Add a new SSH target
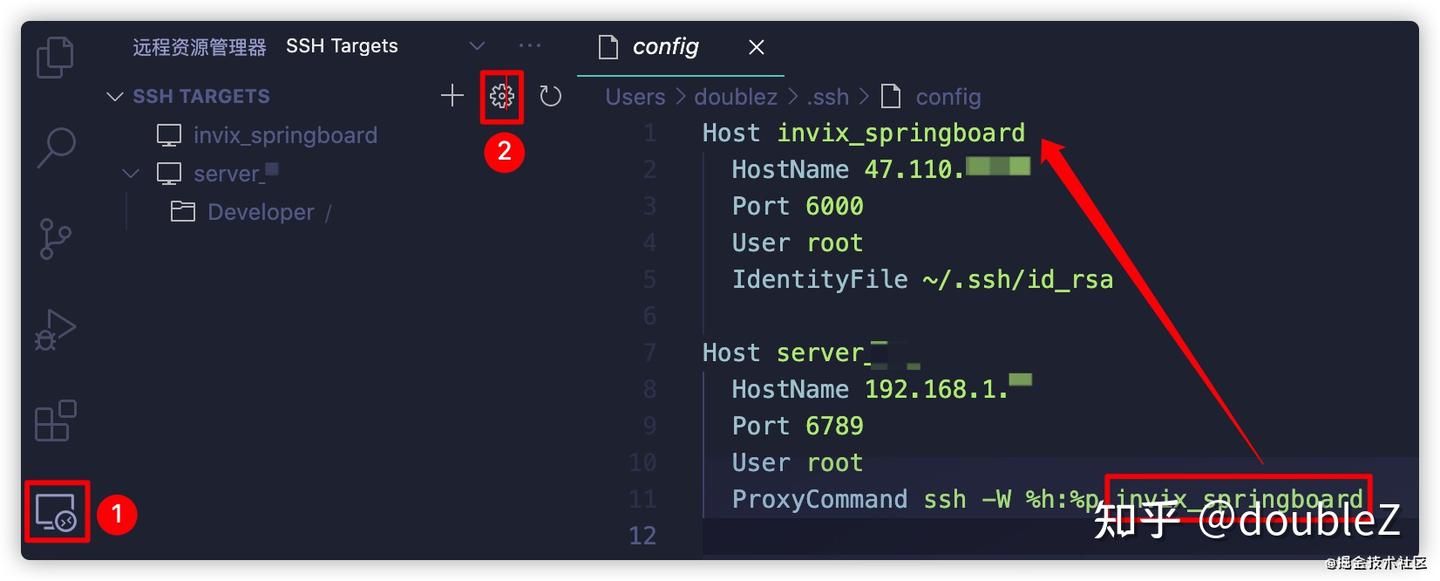This screenshot has width=1440, height=581. [x=452, y=95]
